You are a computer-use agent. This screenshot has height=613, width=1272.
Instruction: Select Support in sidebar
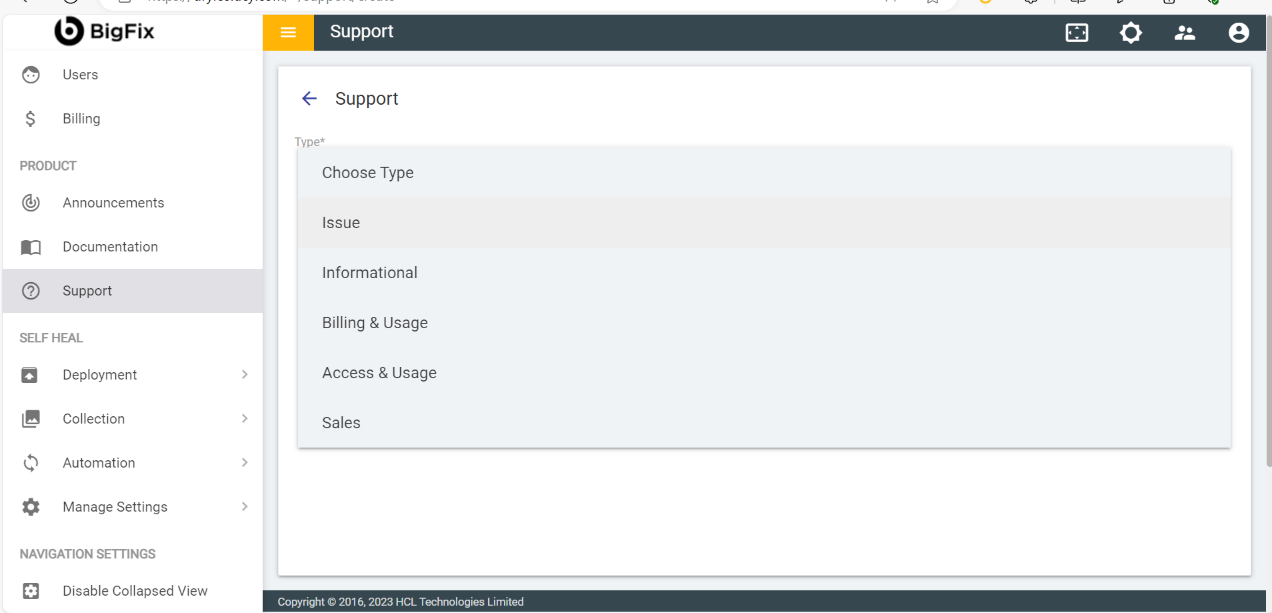(x=133, y=291)
